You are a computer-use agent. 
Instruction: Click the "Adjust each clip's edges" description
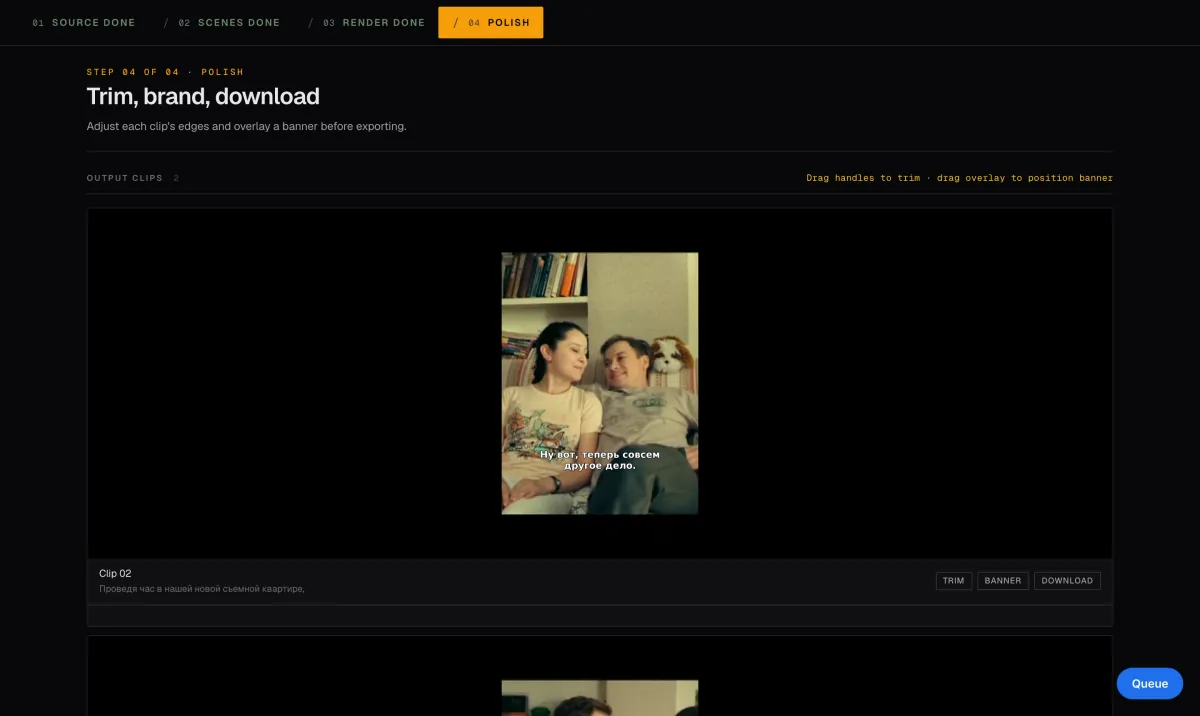[x=246, y=127]
